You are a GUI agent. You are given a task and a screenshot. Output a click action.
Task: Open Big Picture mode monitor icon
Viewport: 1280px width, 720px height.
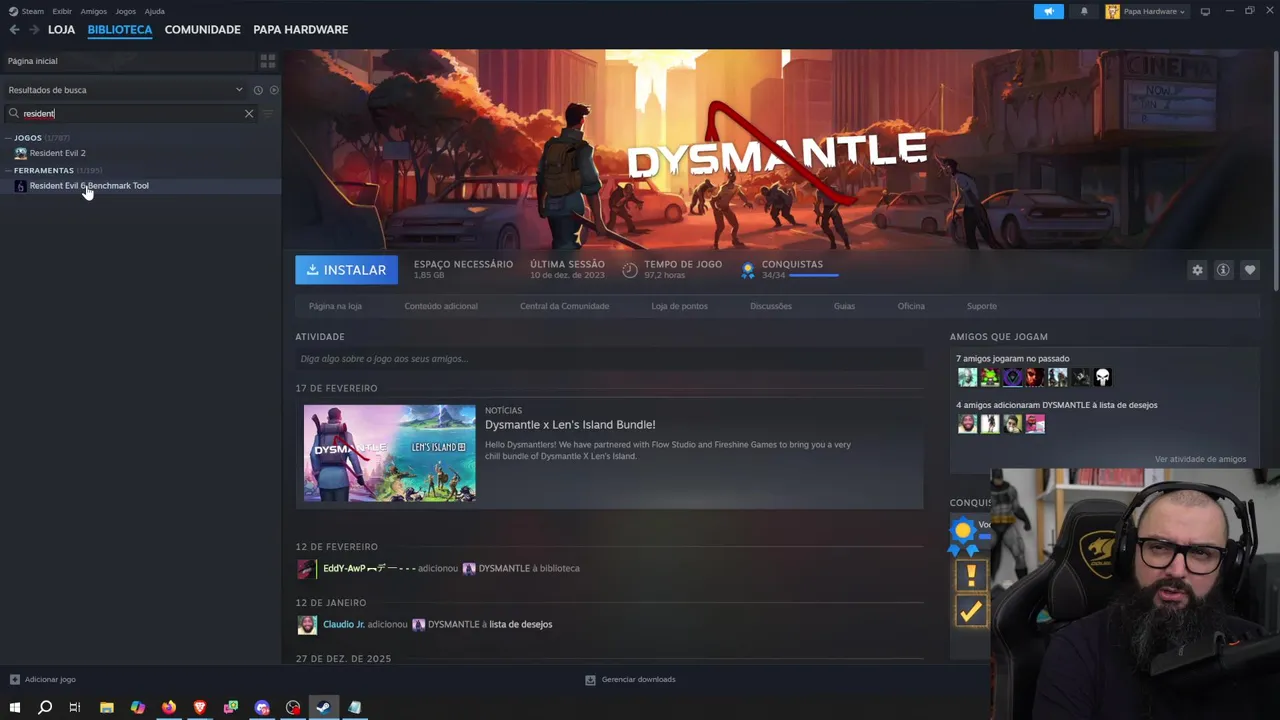(1205, 11)
